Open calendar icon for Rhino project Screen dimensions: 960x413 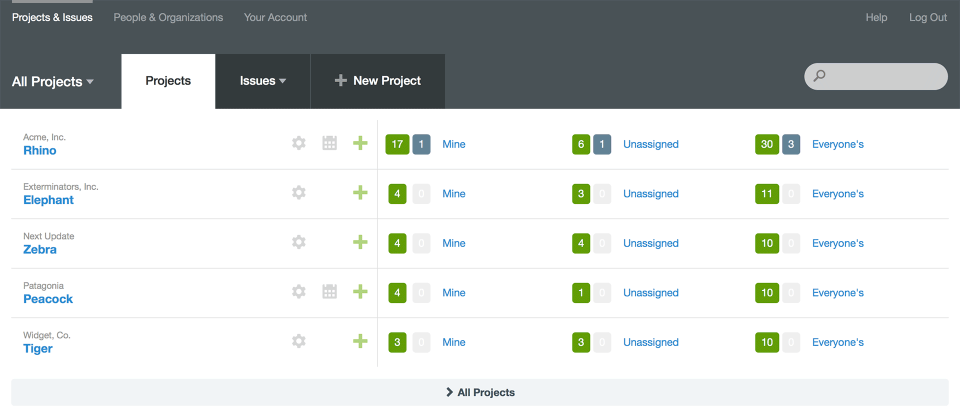329,144
